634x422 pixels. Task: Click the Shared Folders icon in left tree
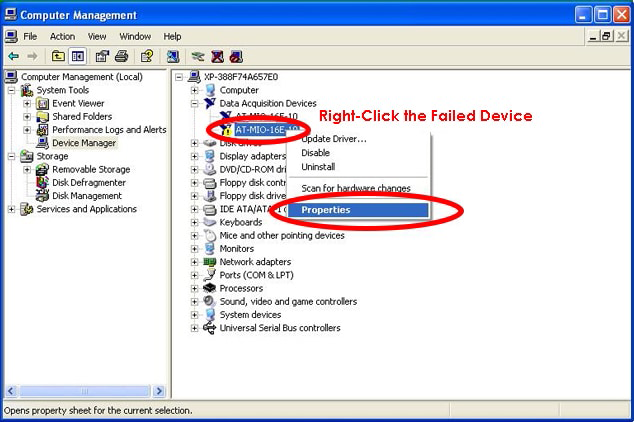tap(42, 117)
